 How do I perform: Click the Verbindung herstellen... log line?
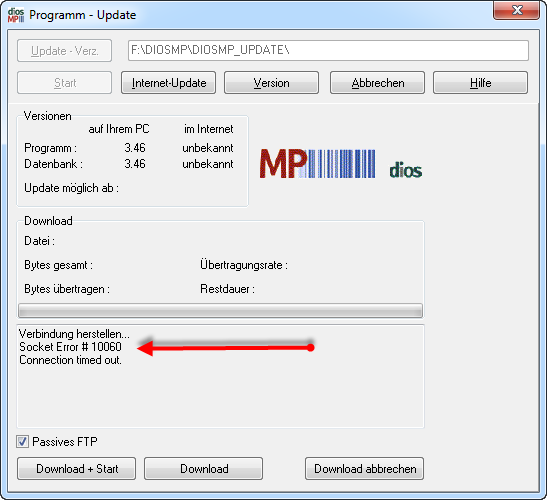click(74, 334)
